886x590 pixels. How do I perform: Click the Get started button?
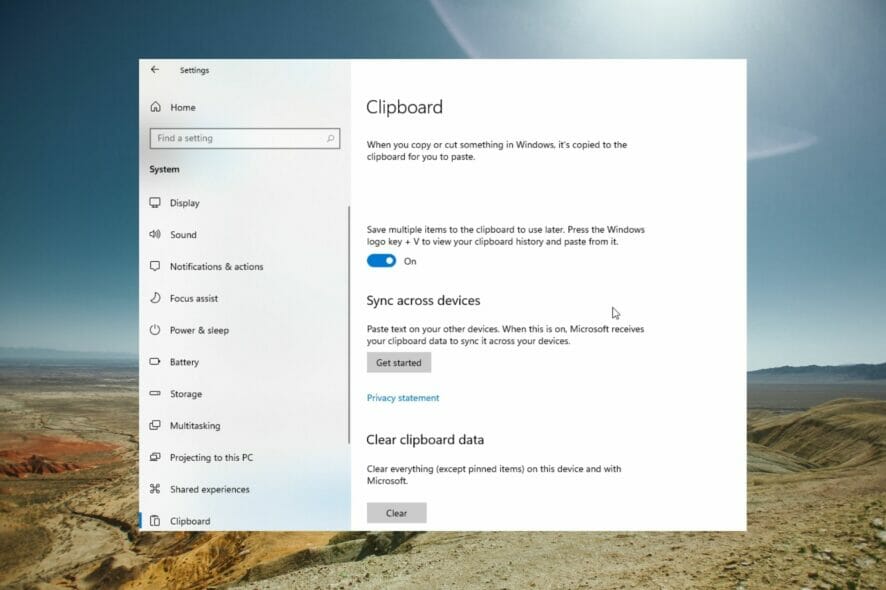click(399, 362)
